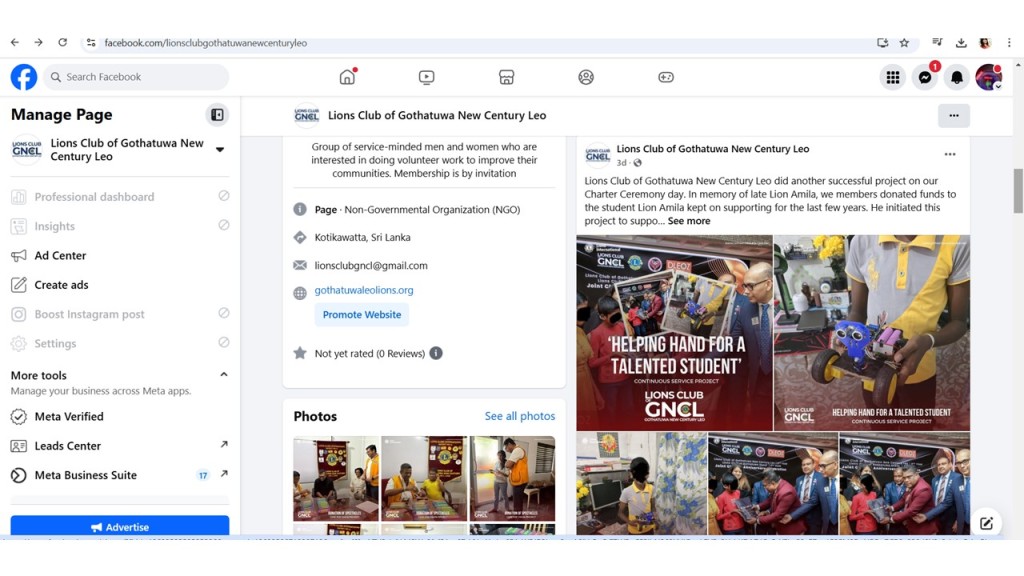Click the page scrollbar thumb

pyautogui.click(x=1018, y=191)
